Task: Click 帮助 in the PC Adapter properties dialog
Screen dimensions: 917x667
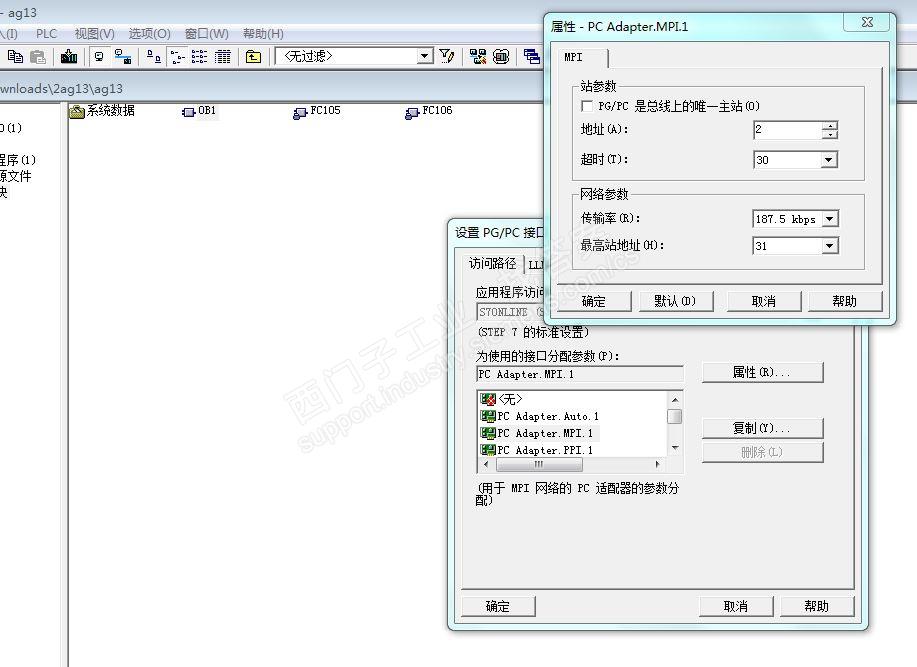Action: pyautogui.click(x=844, y=302)
